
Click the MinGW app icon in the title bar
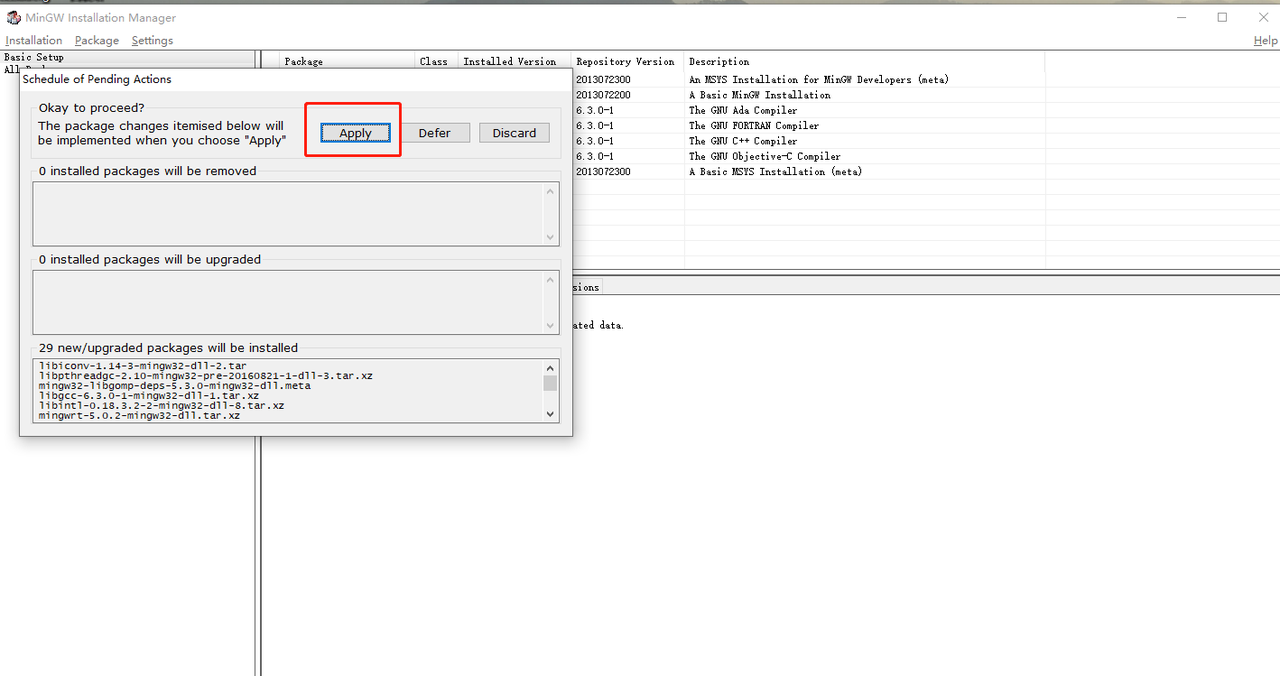14,17
